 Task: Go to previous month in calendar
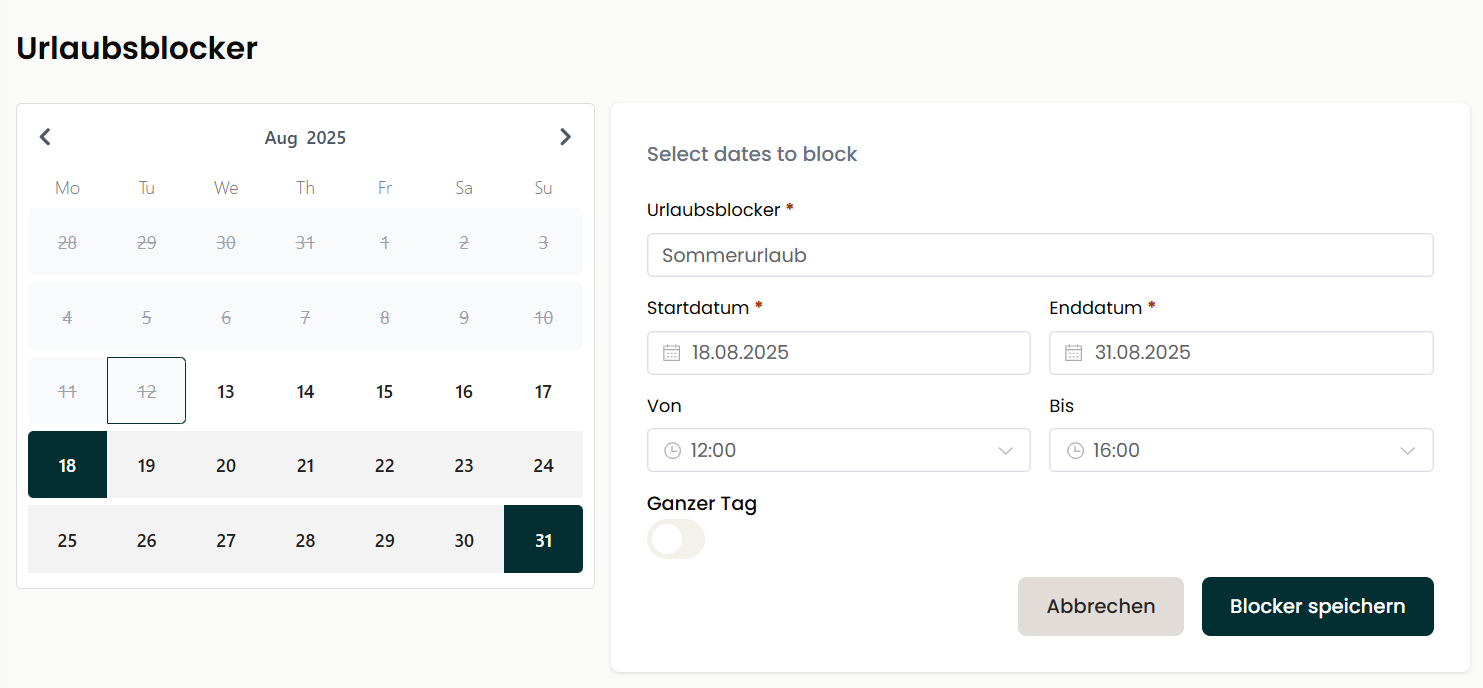tap(45, 137)
